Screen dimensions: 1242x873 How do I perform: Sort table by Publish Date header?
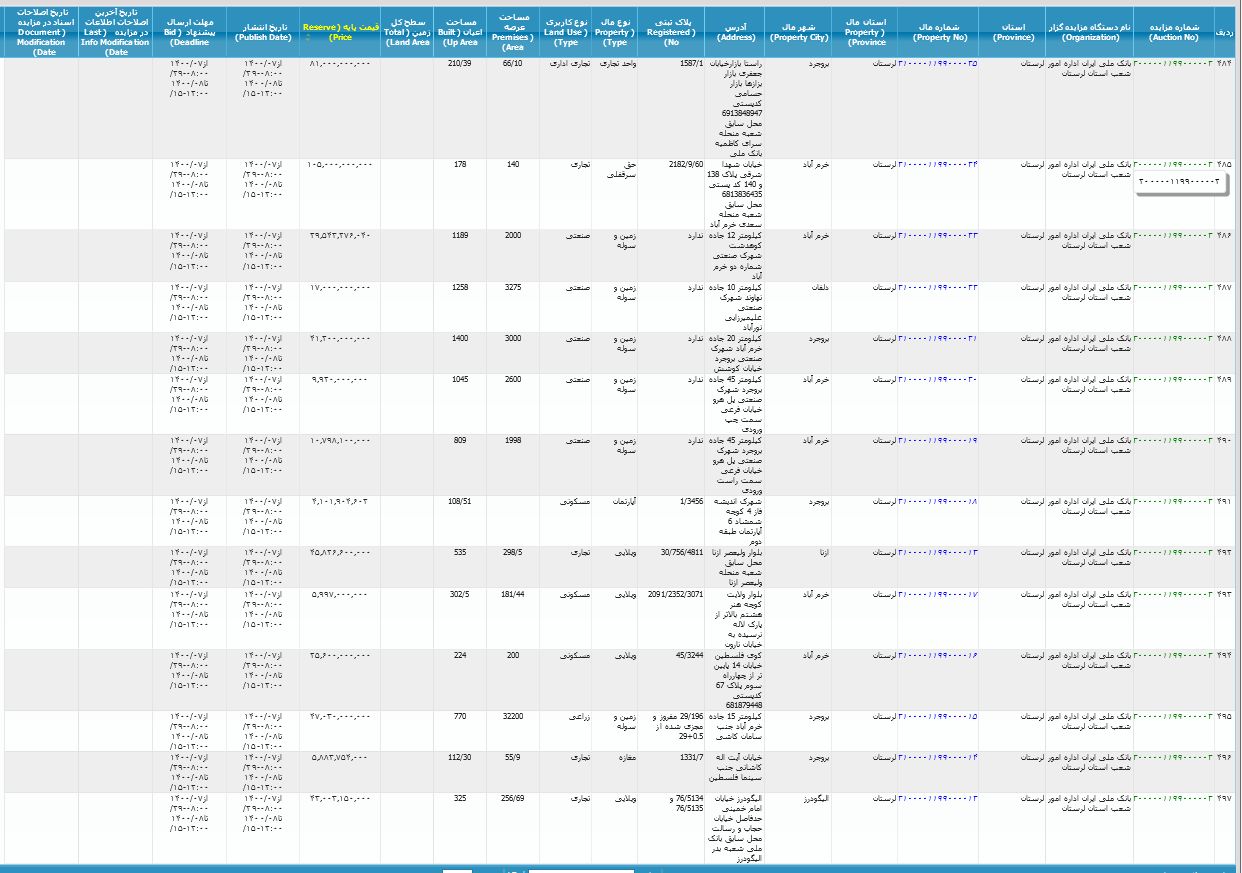pyautogui.click(x=263, y=30)
